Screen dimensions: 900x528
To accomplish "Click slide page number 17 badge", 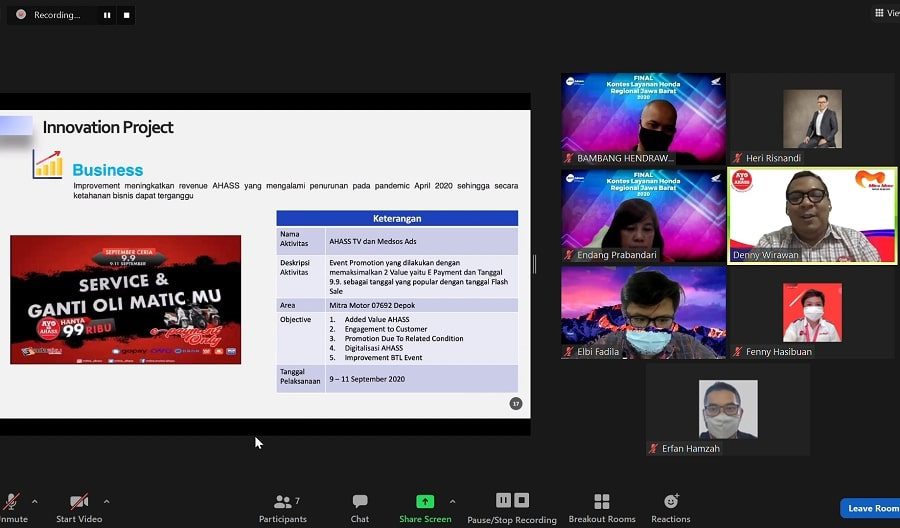I will click(515, 403).
